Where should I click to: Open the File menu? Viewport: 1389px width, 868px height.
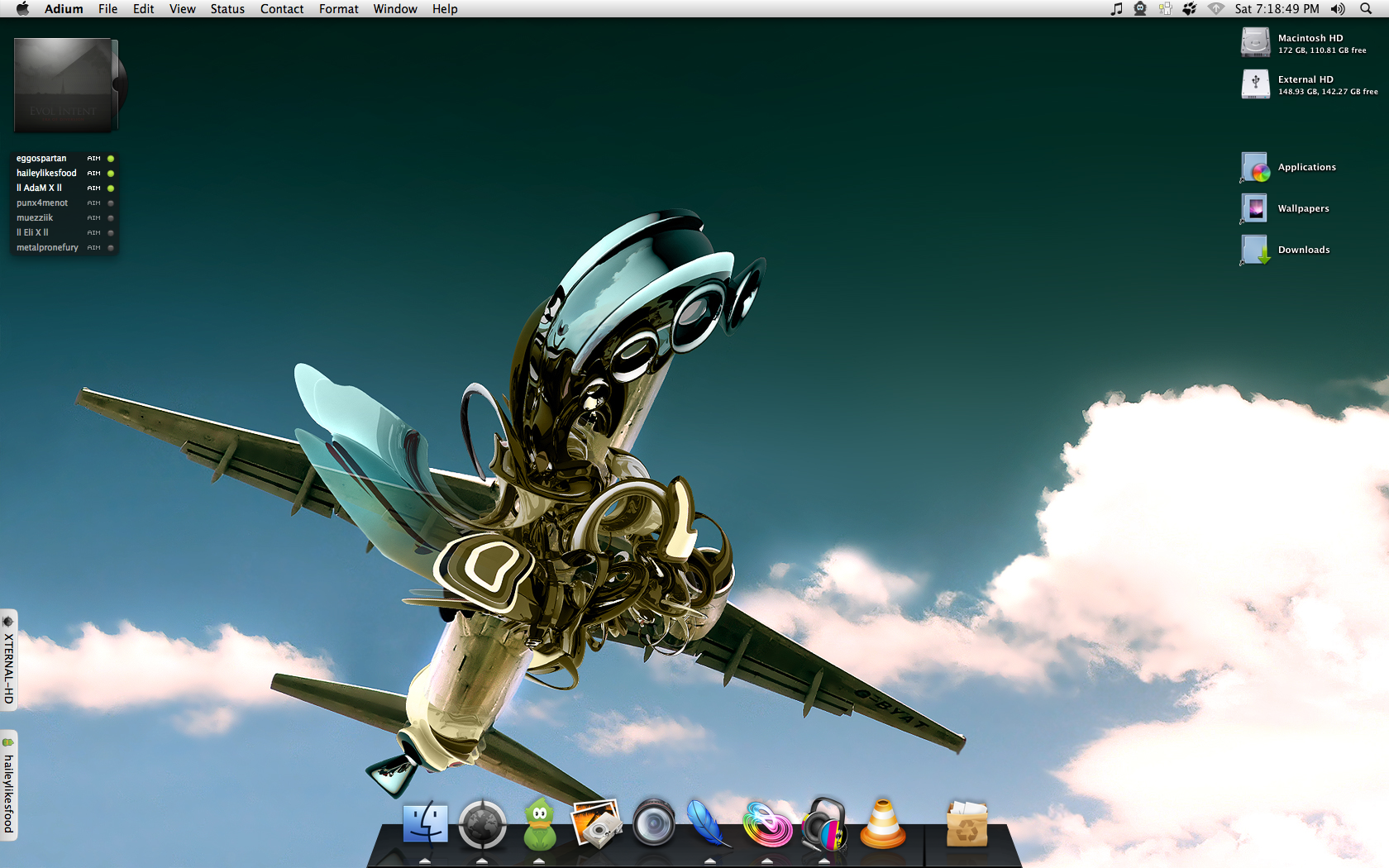[107, 9]
